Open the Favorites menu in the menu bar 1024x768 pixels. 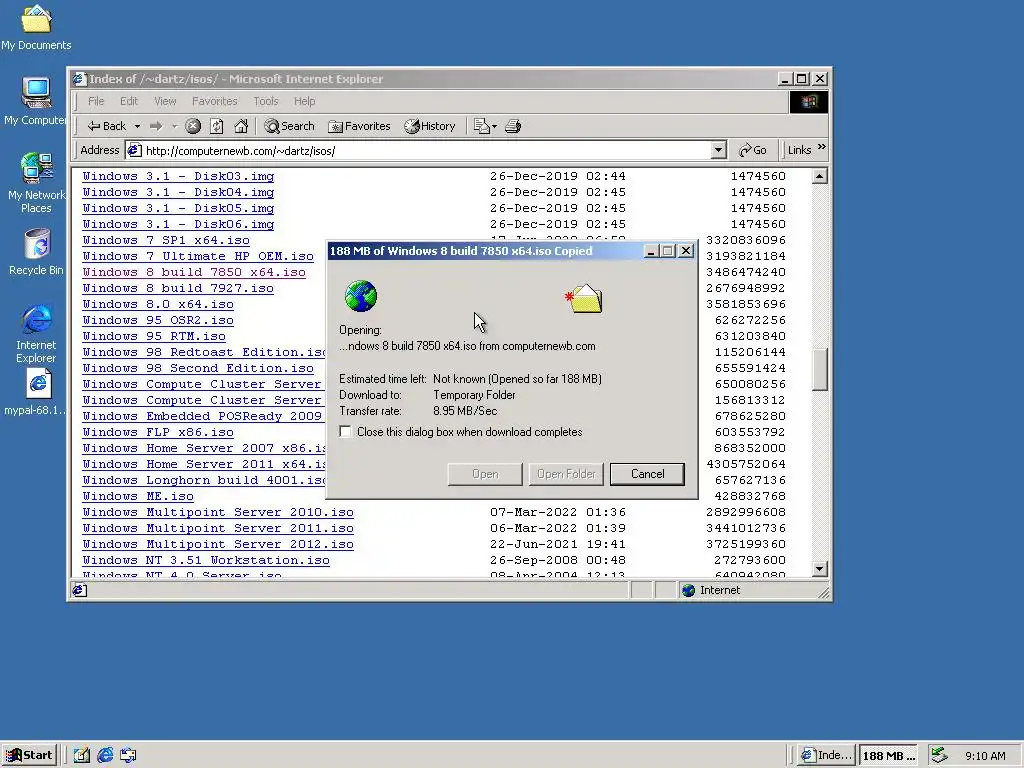pos(214,101)
